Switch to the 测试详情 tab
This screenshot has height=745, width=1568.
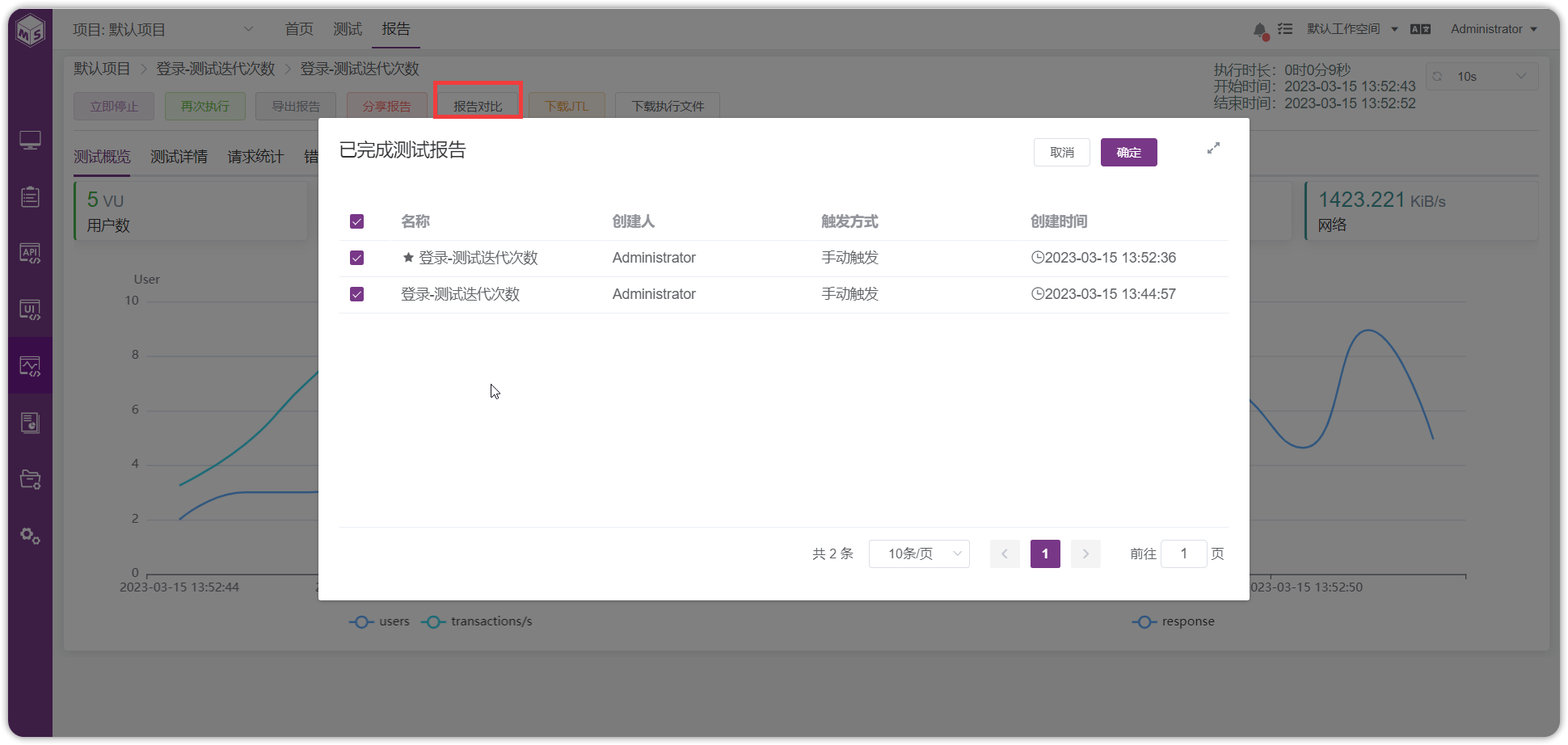[x=179, y=157]
